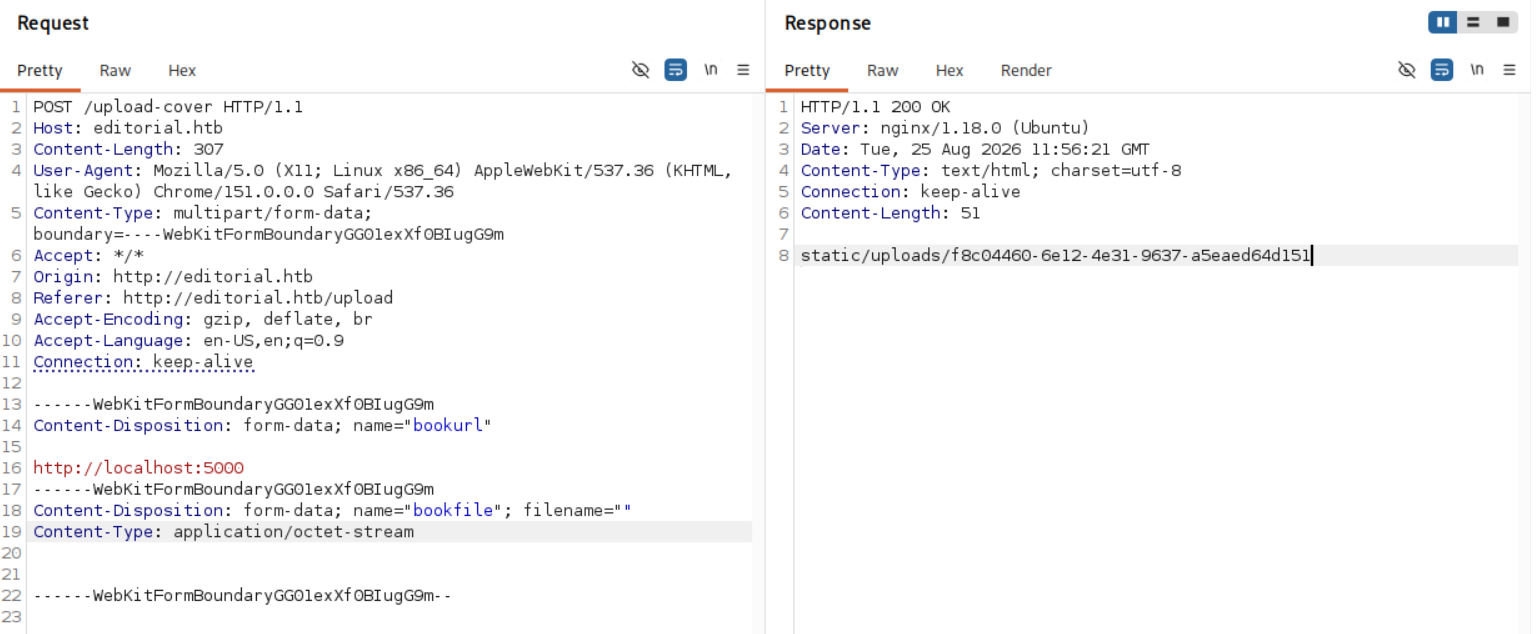Viewport: 1537px width, 634px height.
Task: Click the request Connection: keep-alive header
Action: click(143, 362)
